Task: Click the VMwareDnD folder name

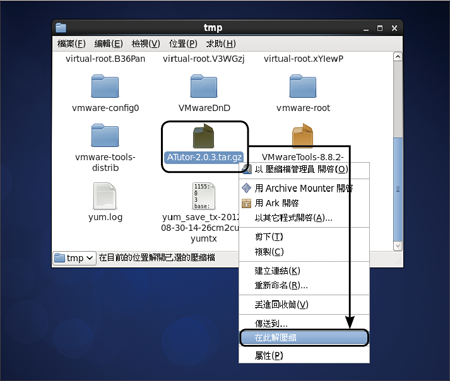Action: coord(204,108)
